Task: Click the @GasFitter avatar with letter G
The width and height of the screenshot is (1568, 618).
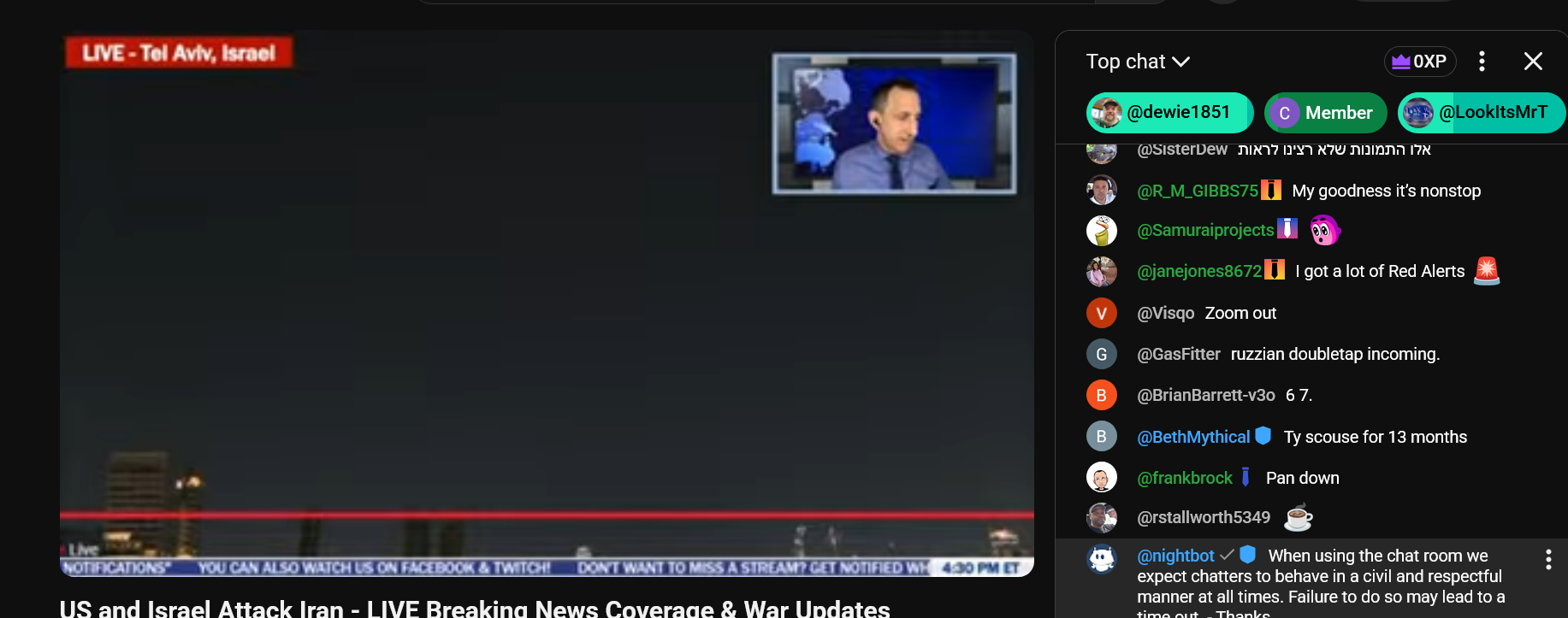Action: 1102,354
